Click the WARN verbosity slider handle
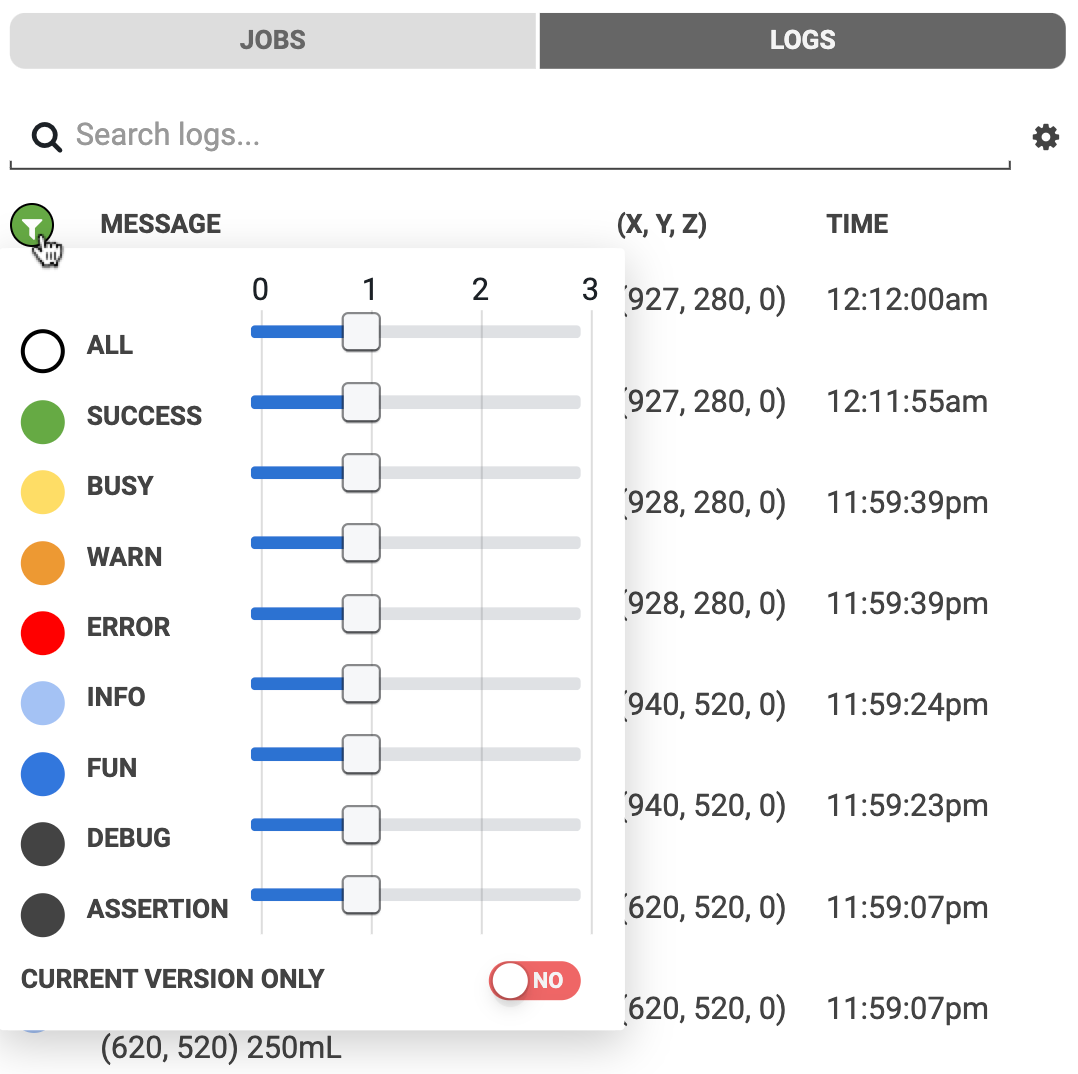 tap(362, 543)
